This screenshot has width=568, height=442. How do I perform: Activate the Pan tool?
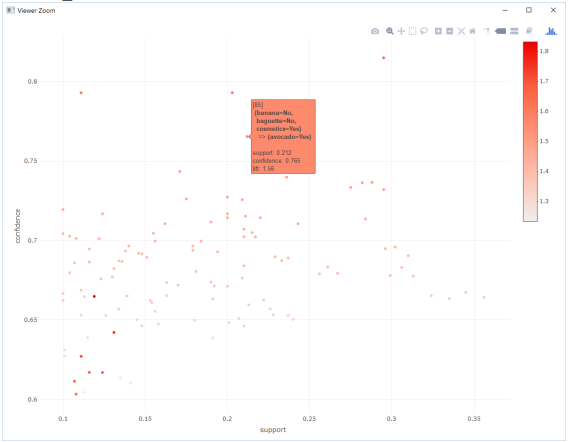pyautogui.click(x=401, y=31)
